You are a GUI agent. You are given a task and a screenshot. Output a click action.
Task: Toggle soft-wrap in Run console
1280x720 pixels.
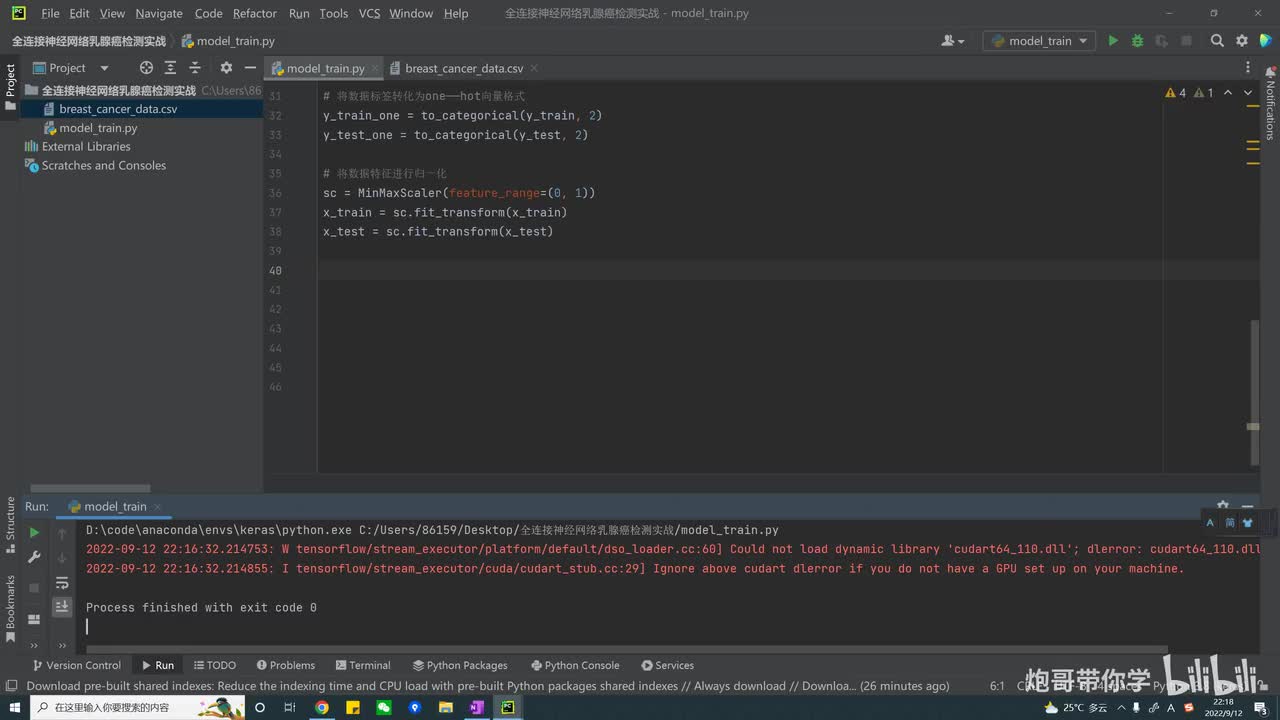pos(62,582)
